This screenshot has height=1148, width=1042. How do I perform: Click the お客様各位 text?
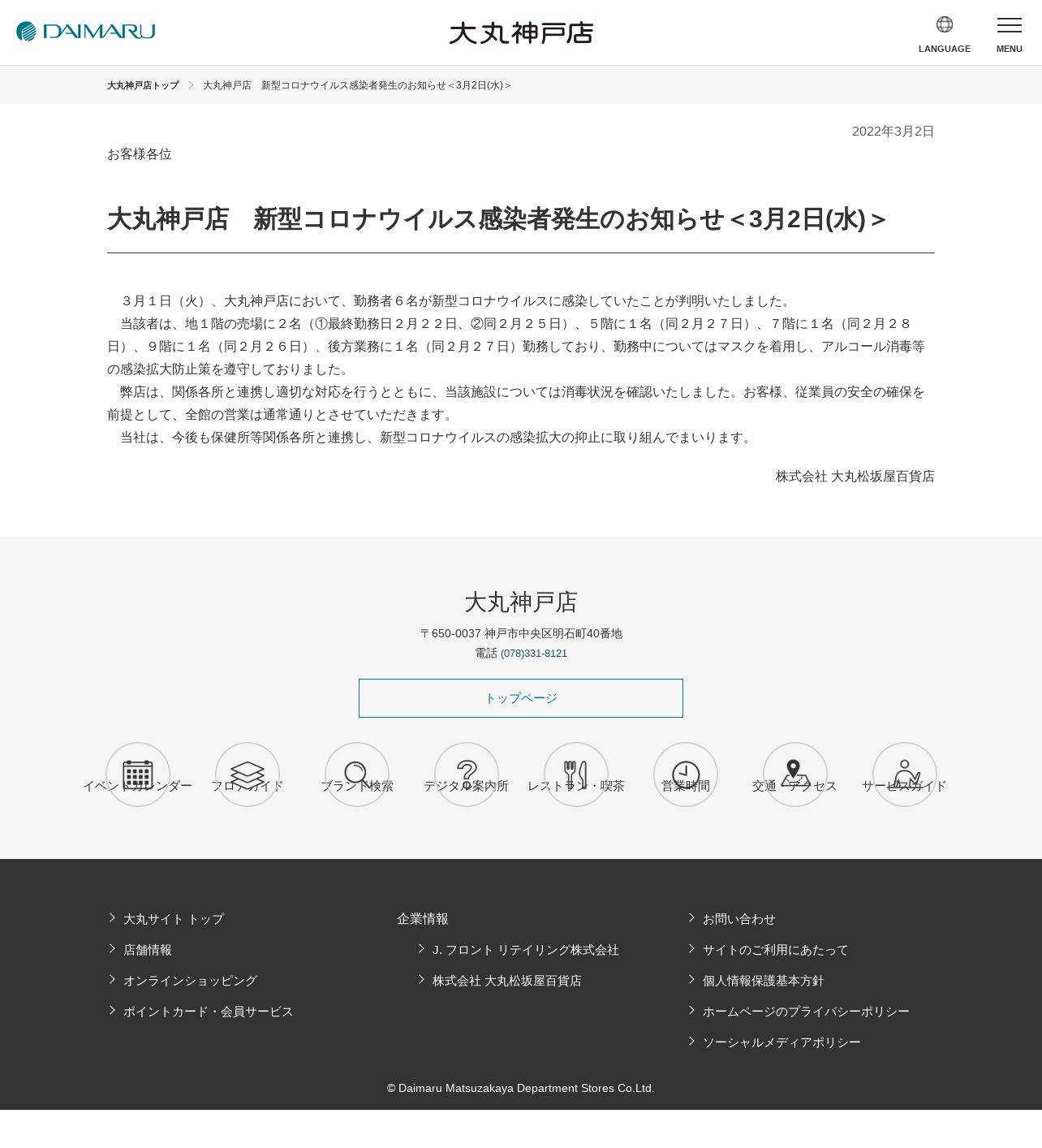point(140,154)
